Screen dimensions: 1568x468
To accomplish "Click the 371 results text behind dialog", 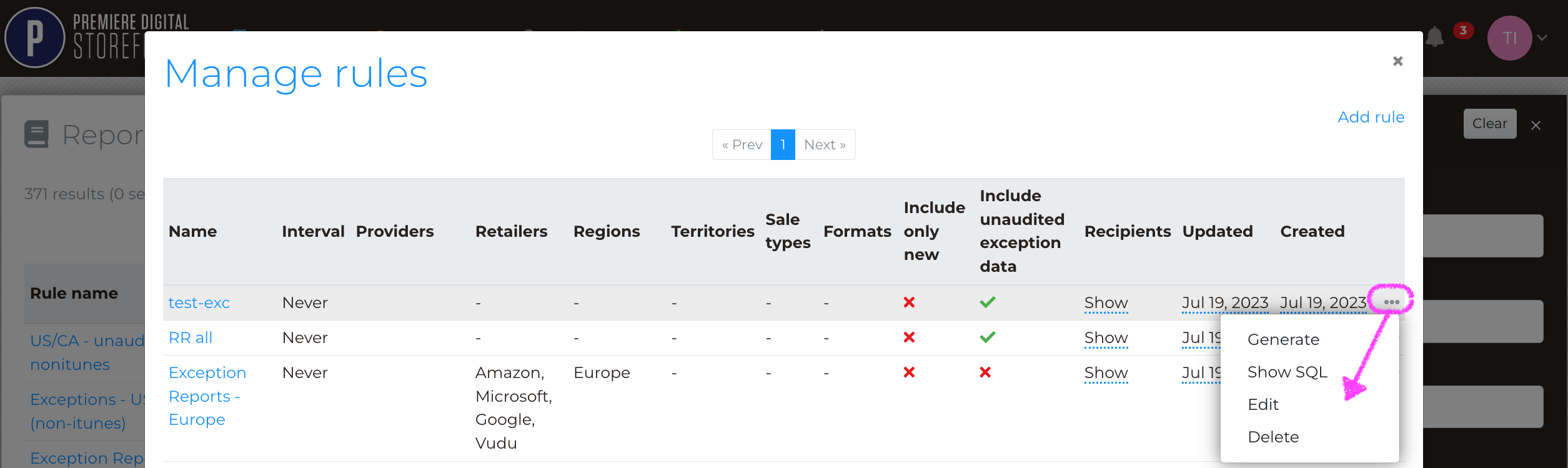I will coord(84,194).
